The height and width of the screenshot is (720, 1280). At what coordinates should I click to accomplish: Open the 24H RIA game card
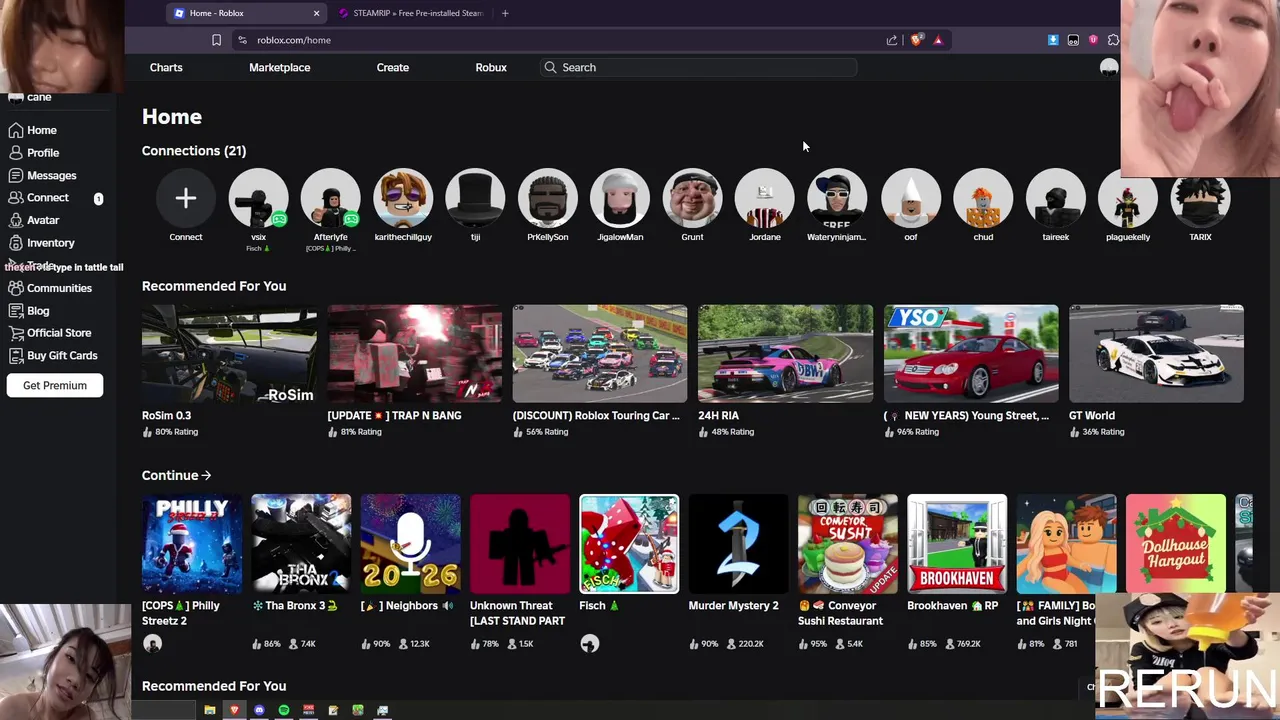[785, 354]
